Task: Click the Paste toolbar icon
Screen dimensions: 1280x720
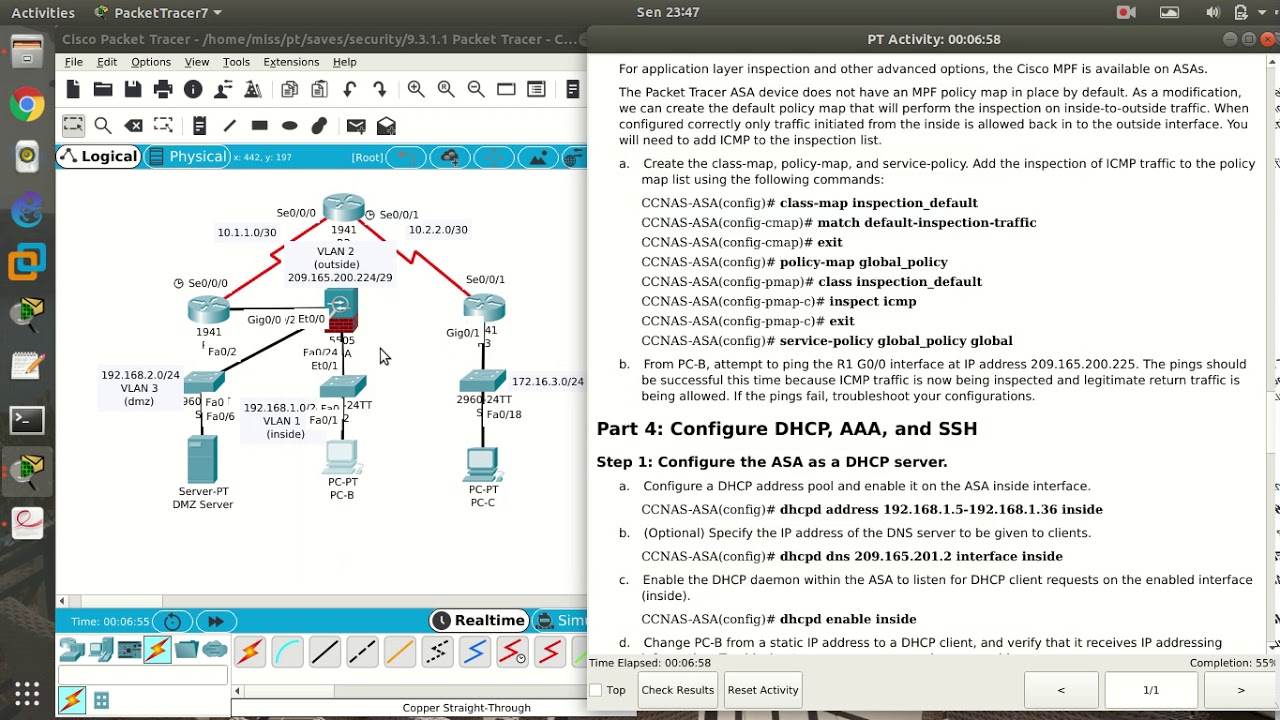Action: (x=319, y=90)
